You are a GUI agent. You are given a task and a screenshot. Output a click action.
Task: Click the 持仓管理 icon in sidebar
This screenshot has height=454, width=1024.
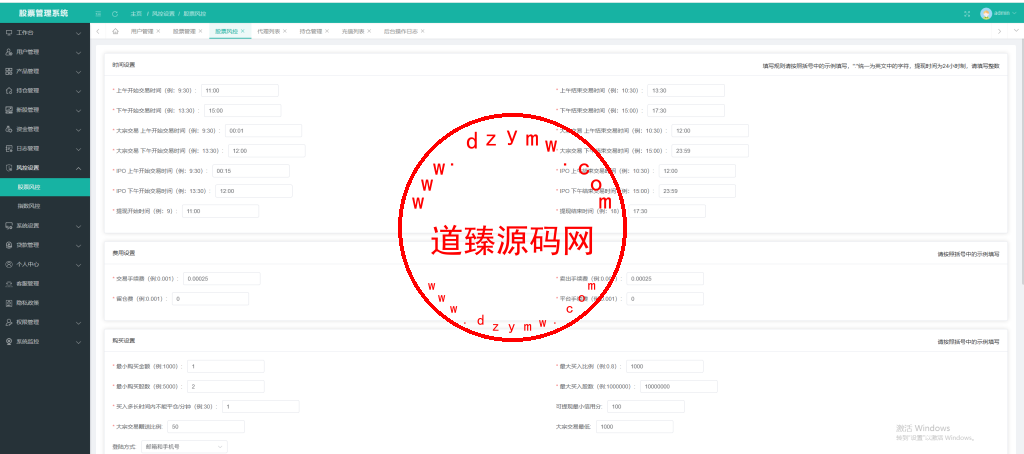(8, 90)
